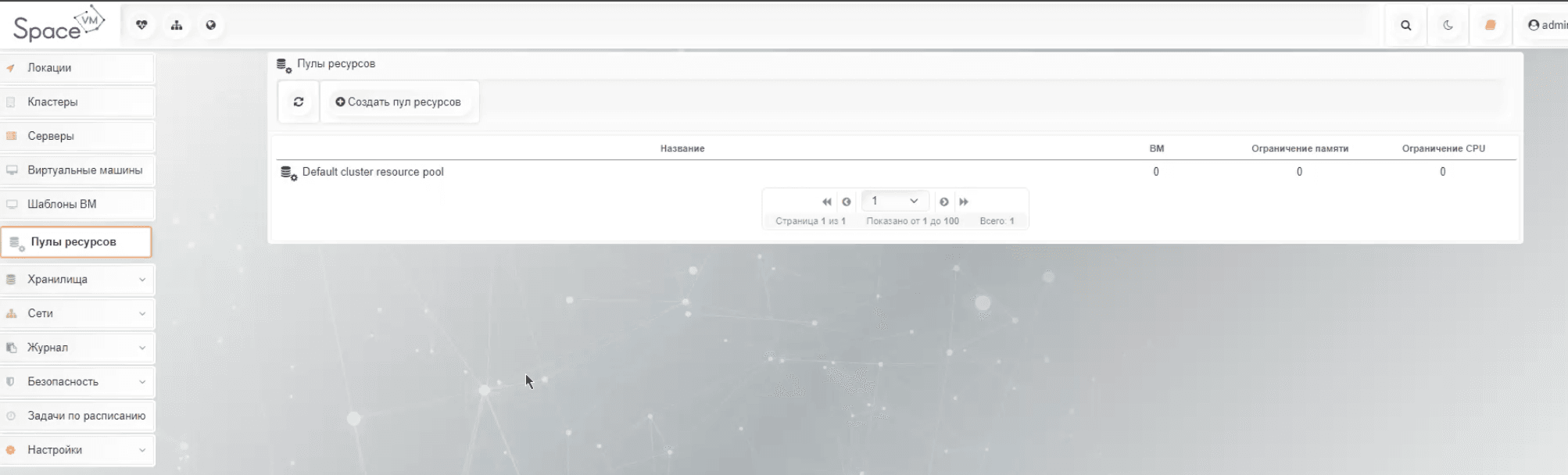
Task: Toggle dark mode with moon icon
Action: click(1448, 25)
